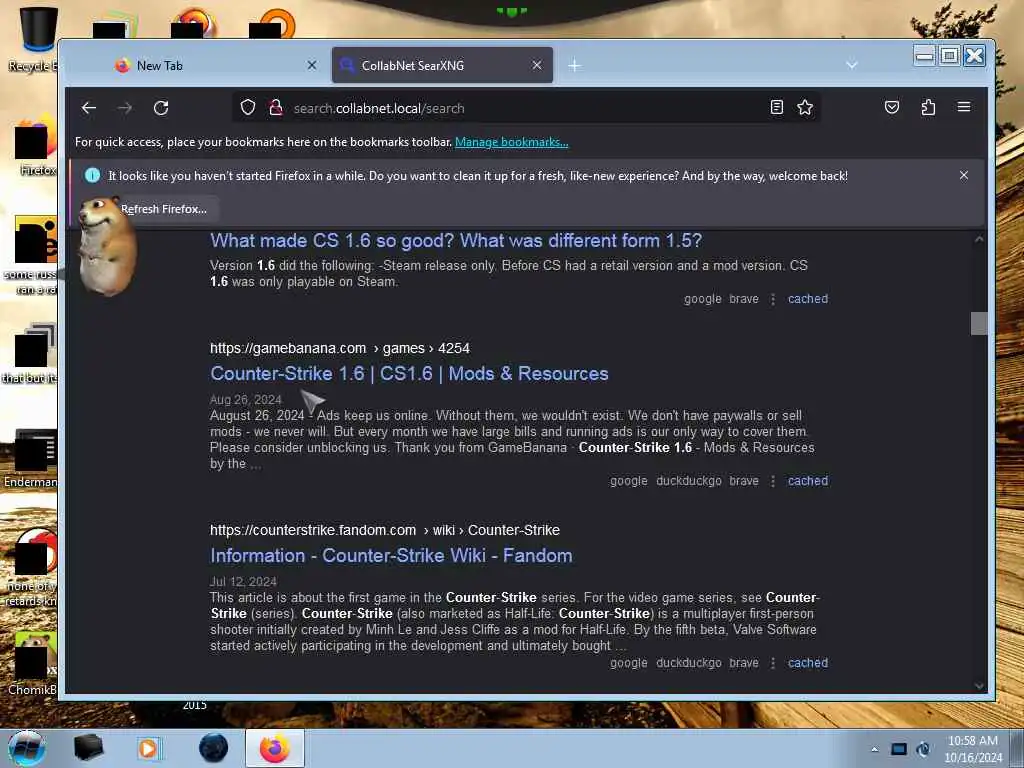Click the Refresh Firefox button
This screenshot has width=1024, height=768.
(x=163, y=209)
